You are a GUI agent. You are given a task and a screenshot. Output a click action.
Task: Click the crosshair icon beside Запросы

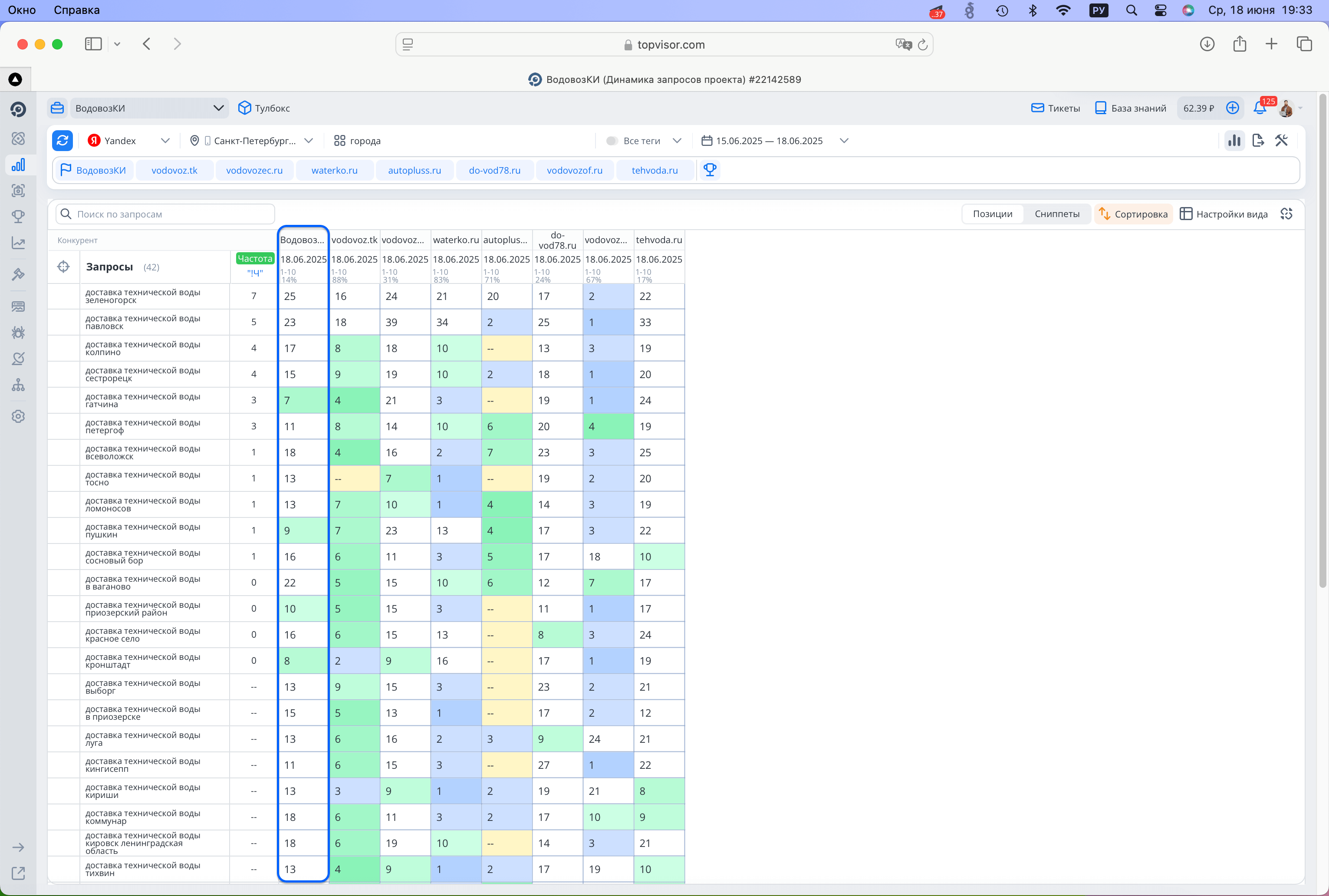click(x=63, y=267)
